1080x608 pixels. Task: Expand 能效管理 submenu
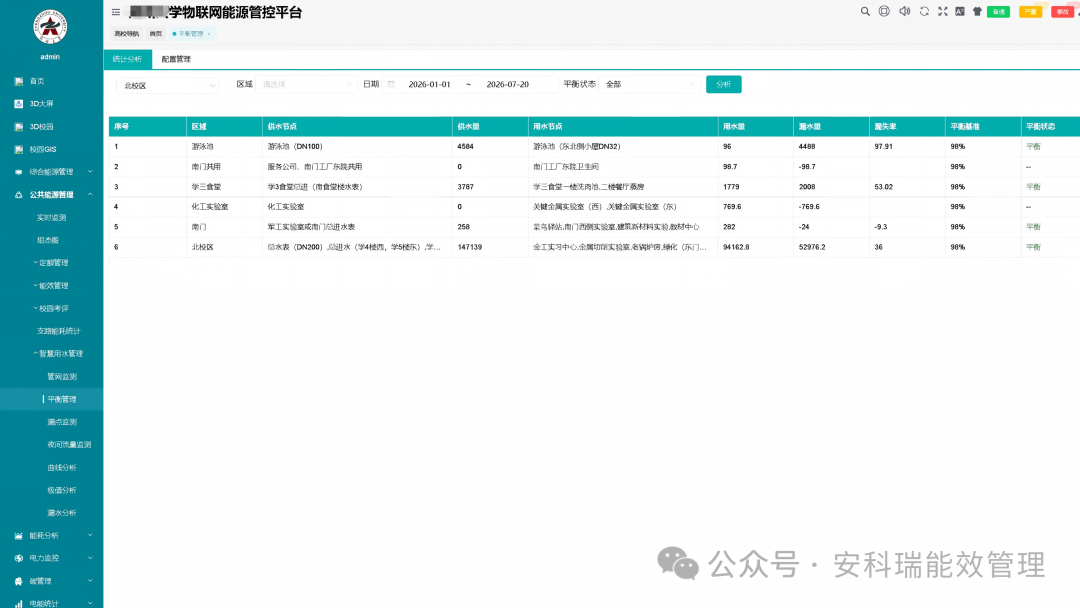pos(52,286)
